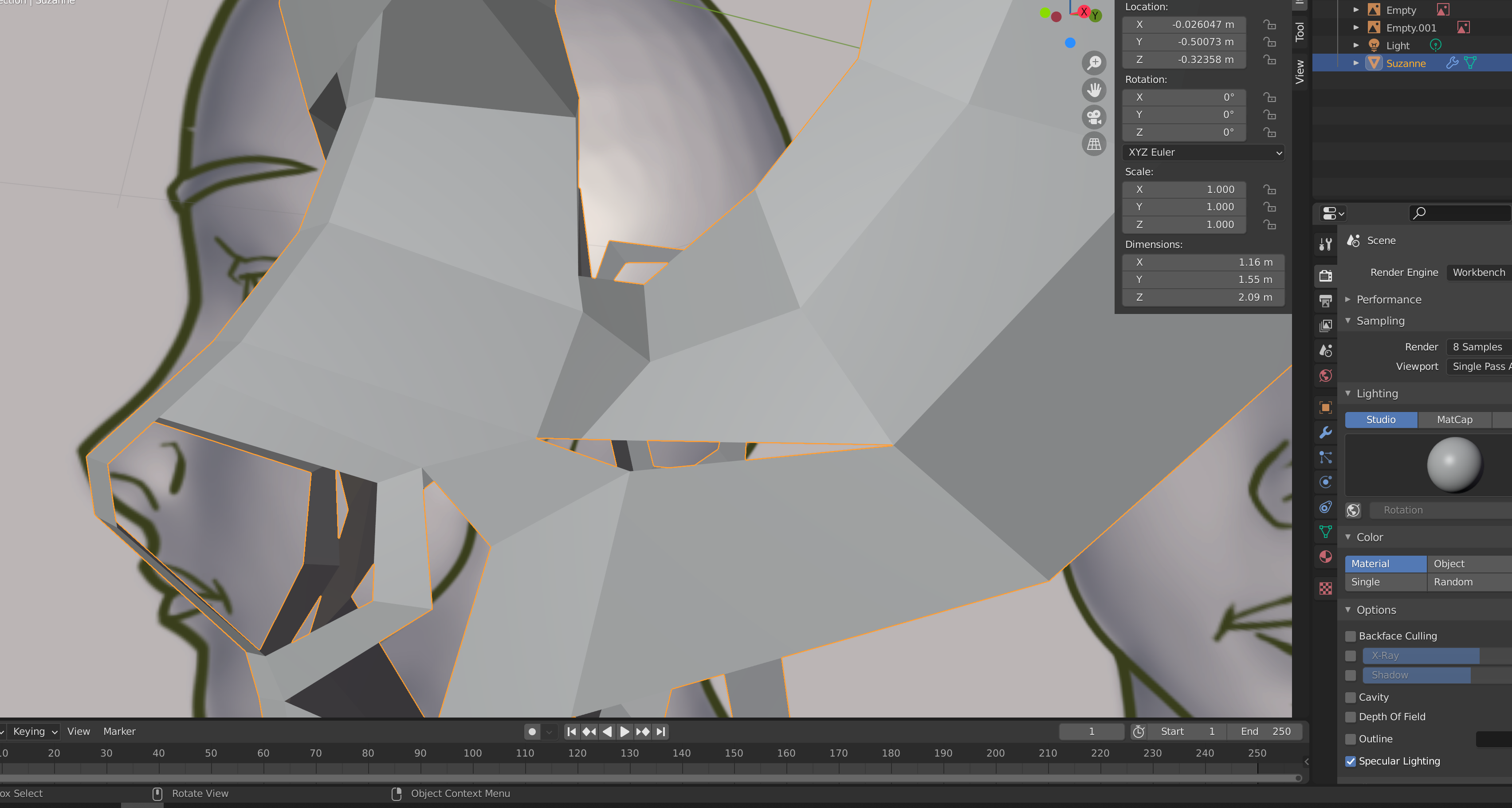Enable the Cavity checkbox
Screen dimensions: 1512x808
click(1351, 697)
